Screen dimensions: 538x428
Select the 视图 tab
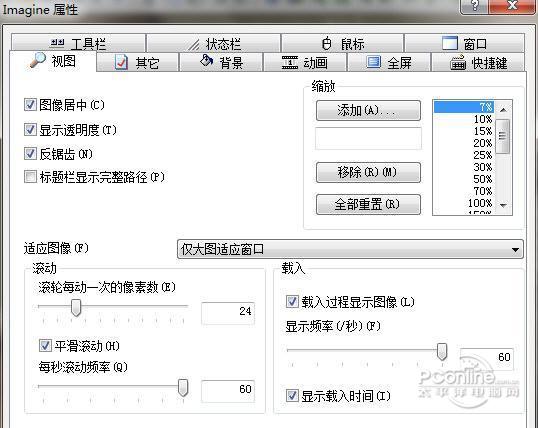[x=53, y=61]
